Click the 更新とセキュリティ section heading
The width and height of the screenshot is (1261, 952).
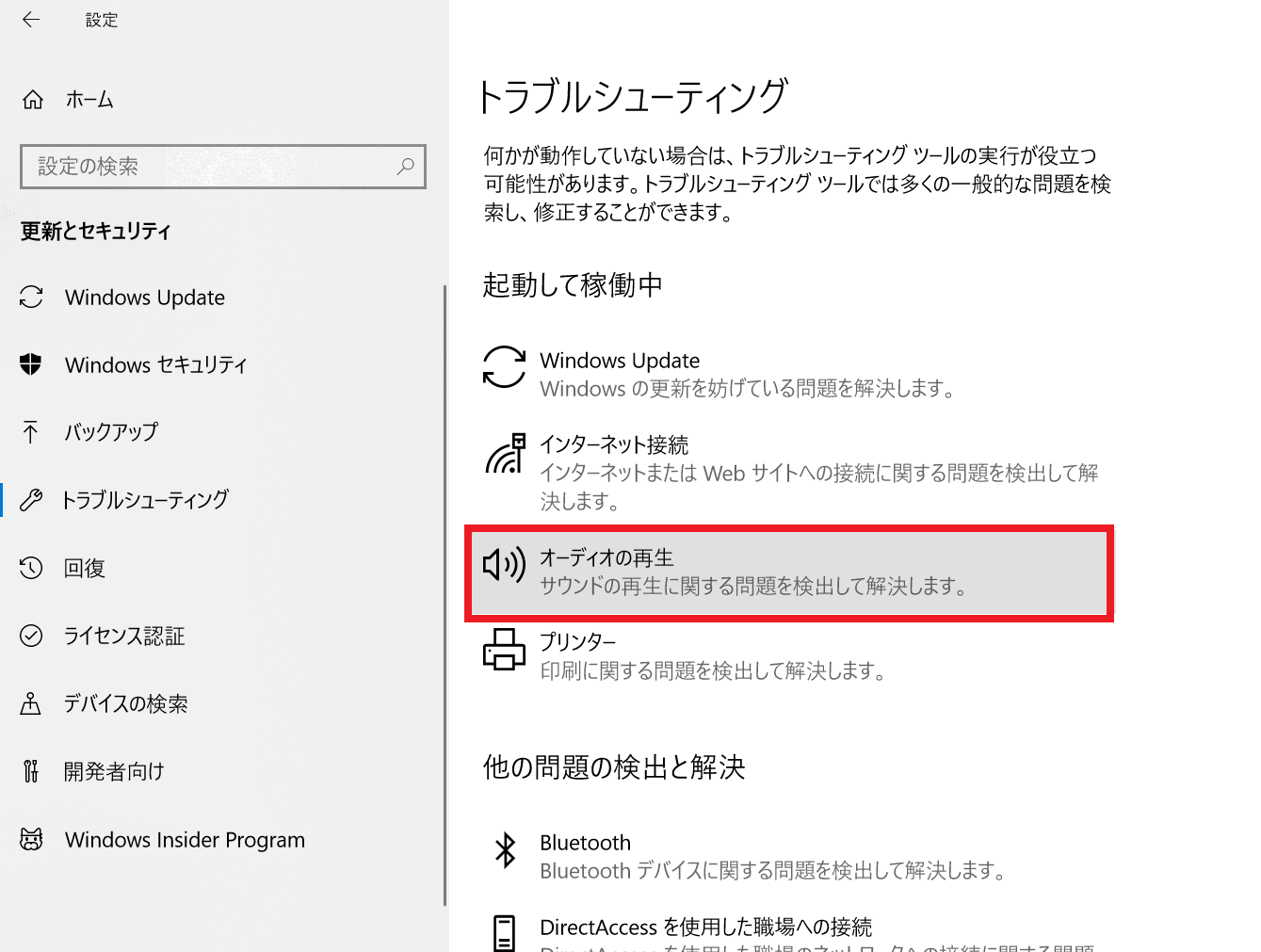pyautogui.click(x=96, y=231)
